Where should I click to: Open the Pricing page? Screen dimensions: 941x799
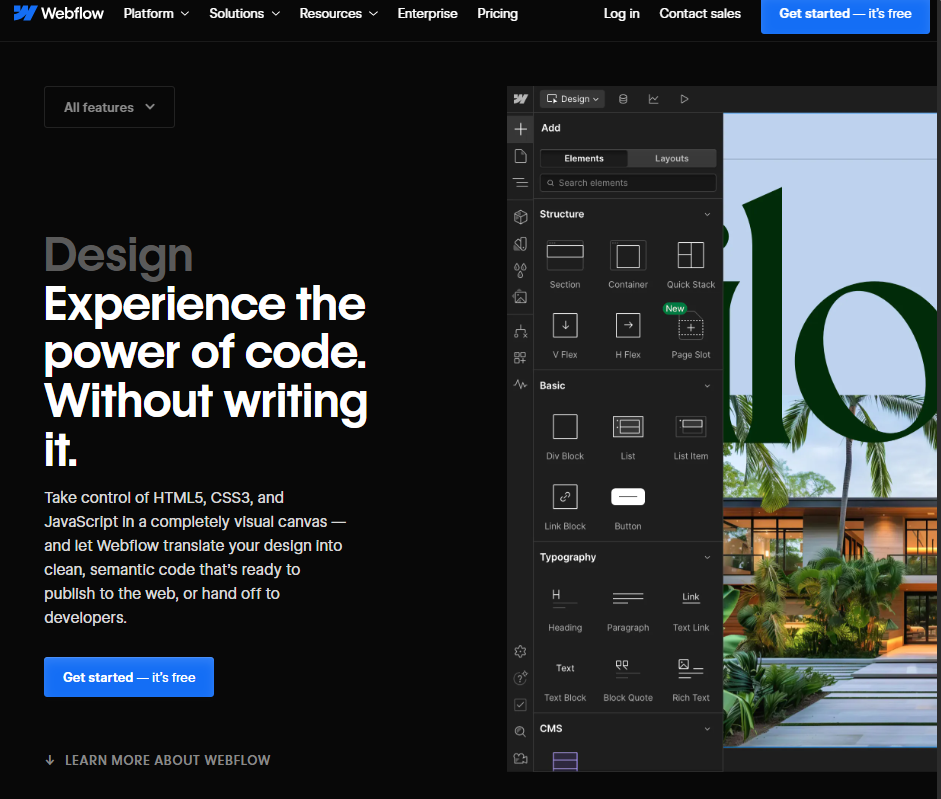[498, 13]
